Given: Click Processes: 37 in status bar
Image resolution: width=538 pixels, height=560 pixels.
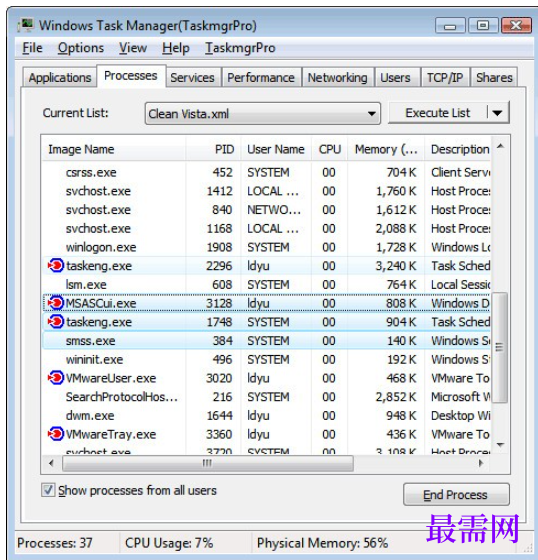Looking at the screenshot, I should tap(55, 543).
